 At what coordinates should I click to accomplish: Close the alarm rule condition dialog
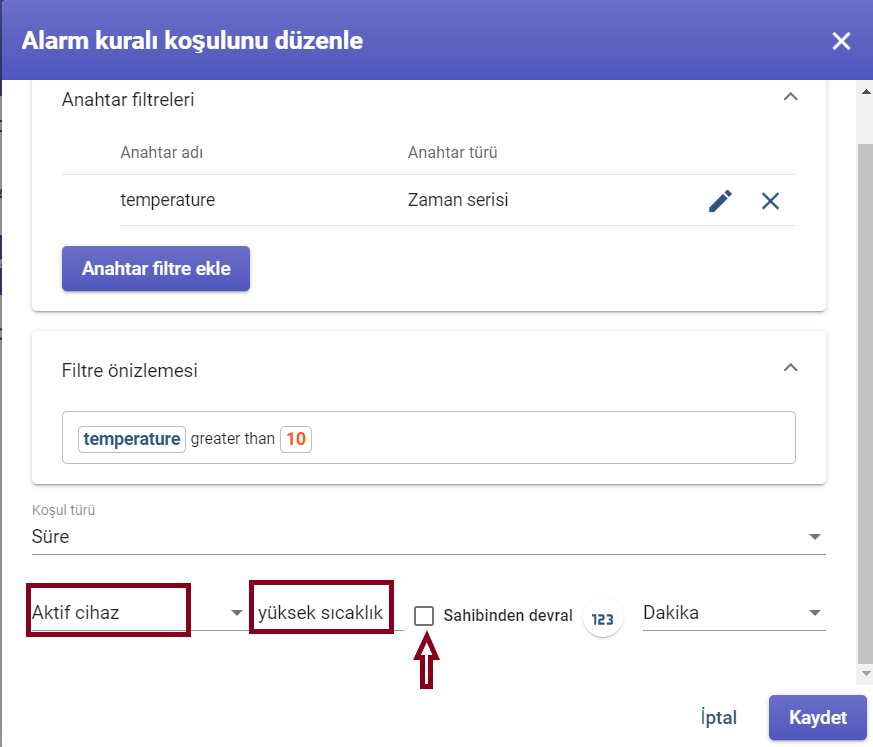[841, 41]
